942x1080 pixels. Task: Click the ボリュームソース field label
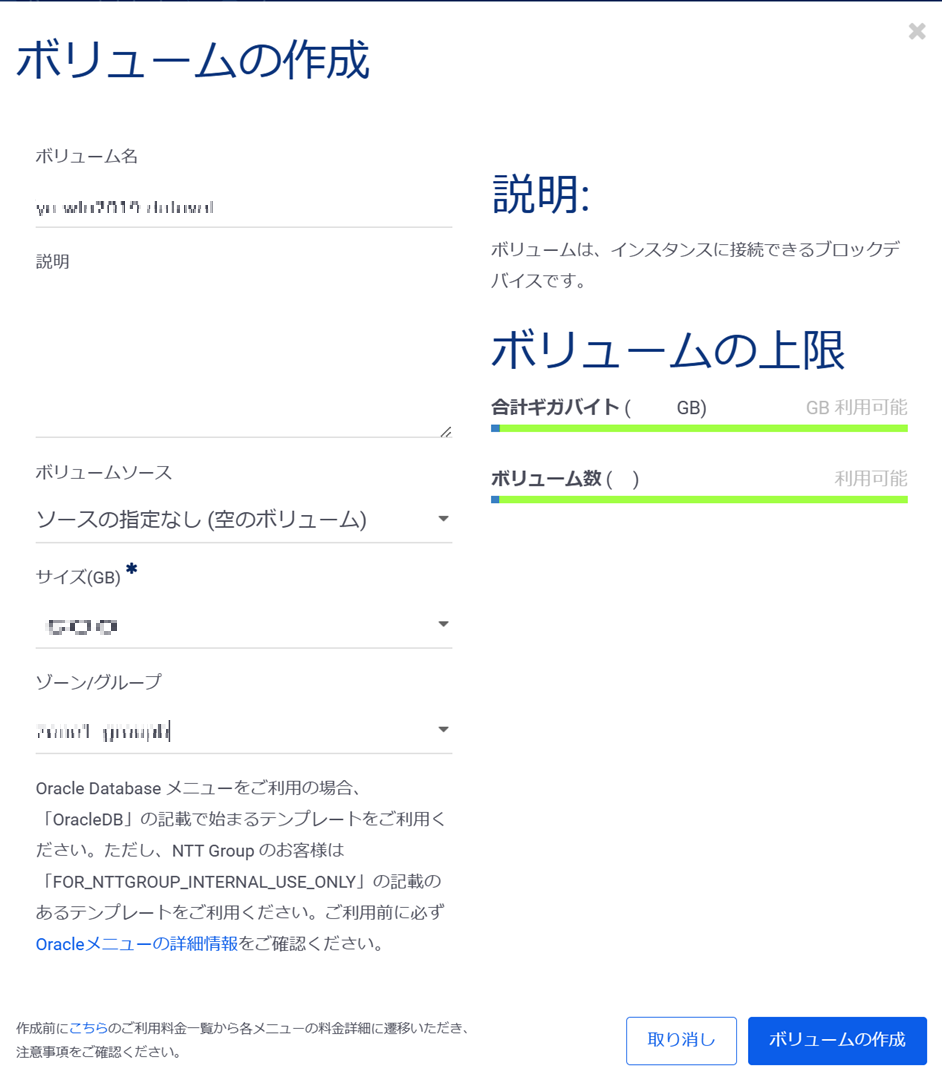(104, 472)
